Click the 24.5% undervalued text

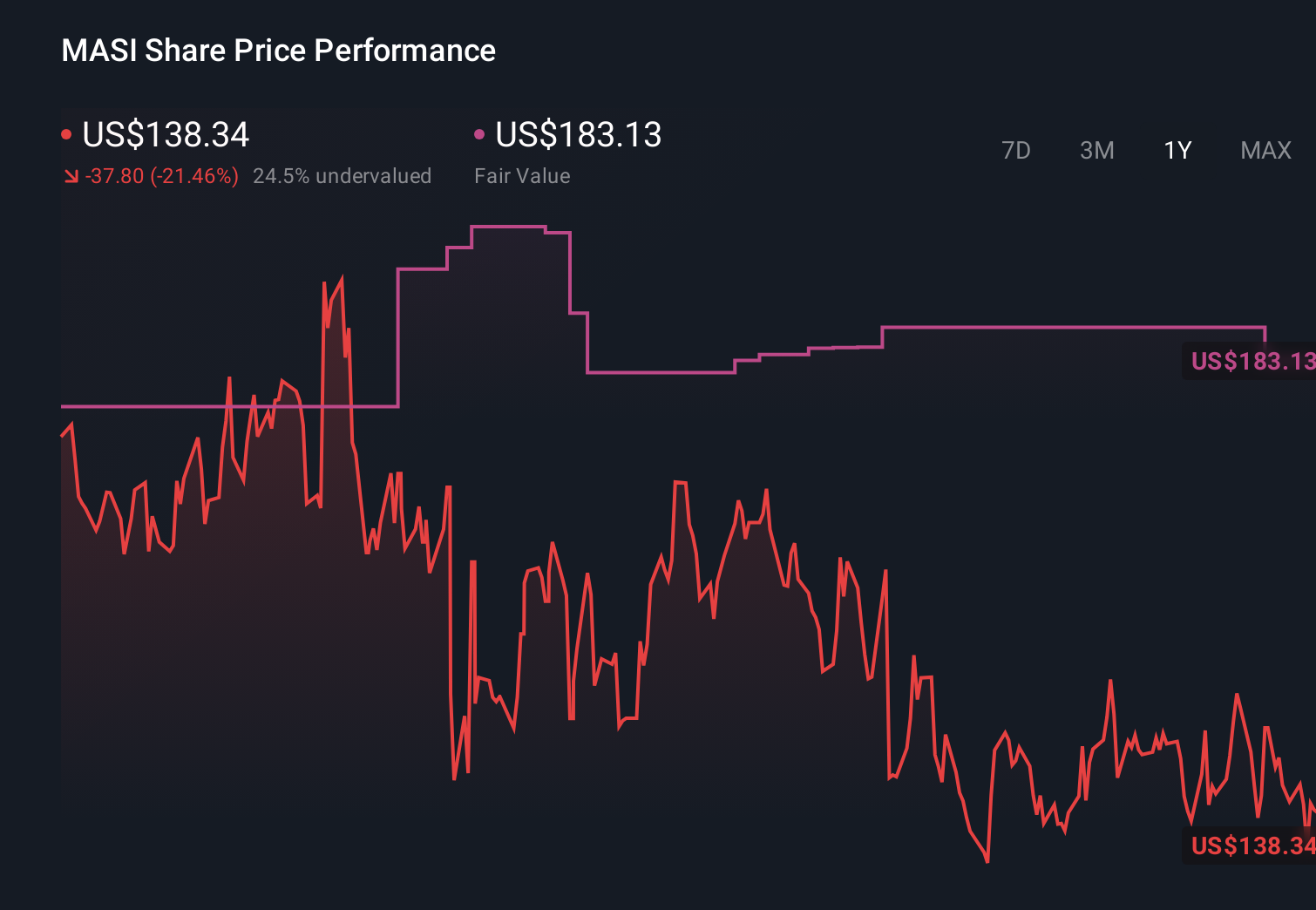click(x=343, y=175)
